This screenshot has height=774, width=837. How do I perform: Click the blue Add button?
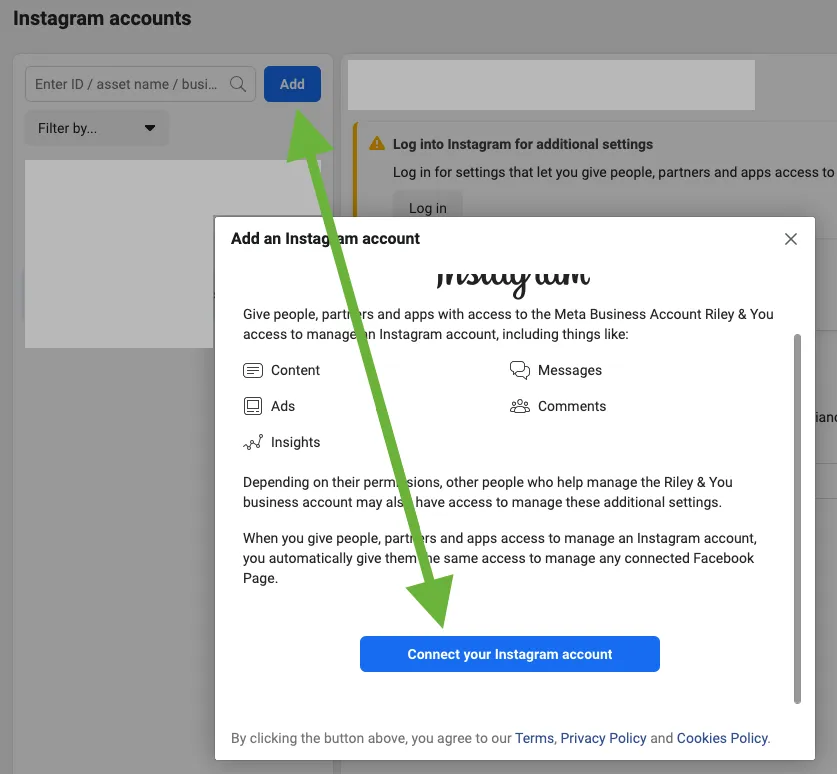click(x=292, y=84)
